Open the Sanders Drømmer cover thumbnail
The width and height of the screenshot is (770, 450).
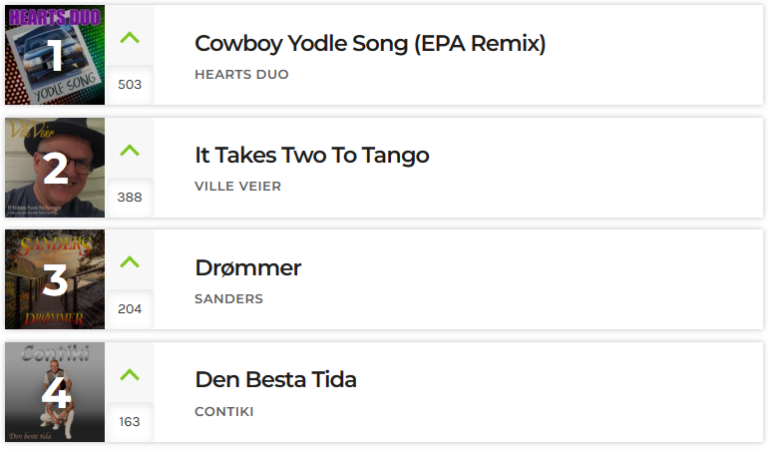(x=55, y=280)
